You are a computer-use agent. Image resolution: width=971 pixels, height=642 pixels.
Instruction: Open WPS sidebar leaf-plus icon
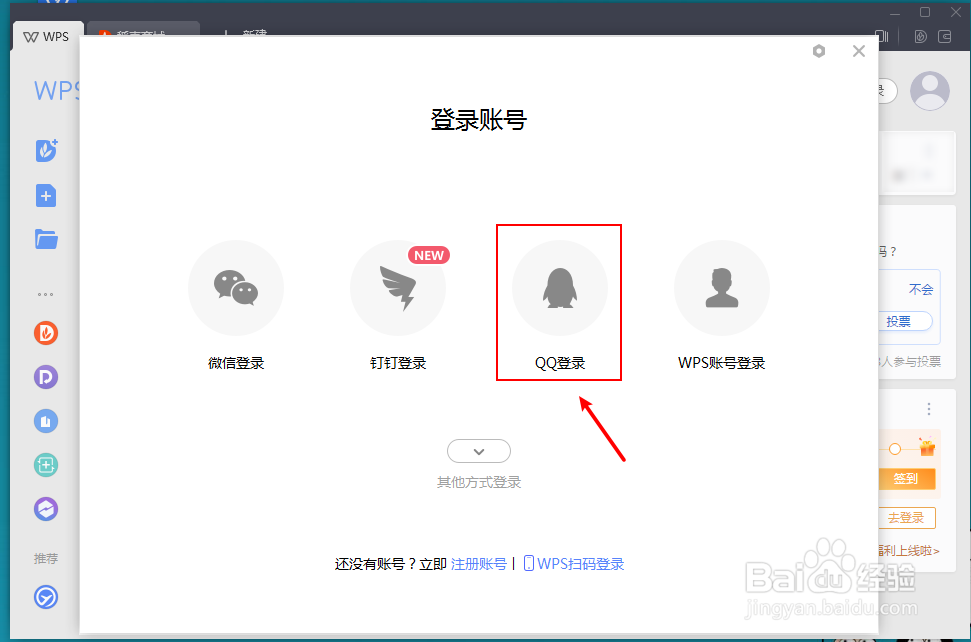(46, 150)
